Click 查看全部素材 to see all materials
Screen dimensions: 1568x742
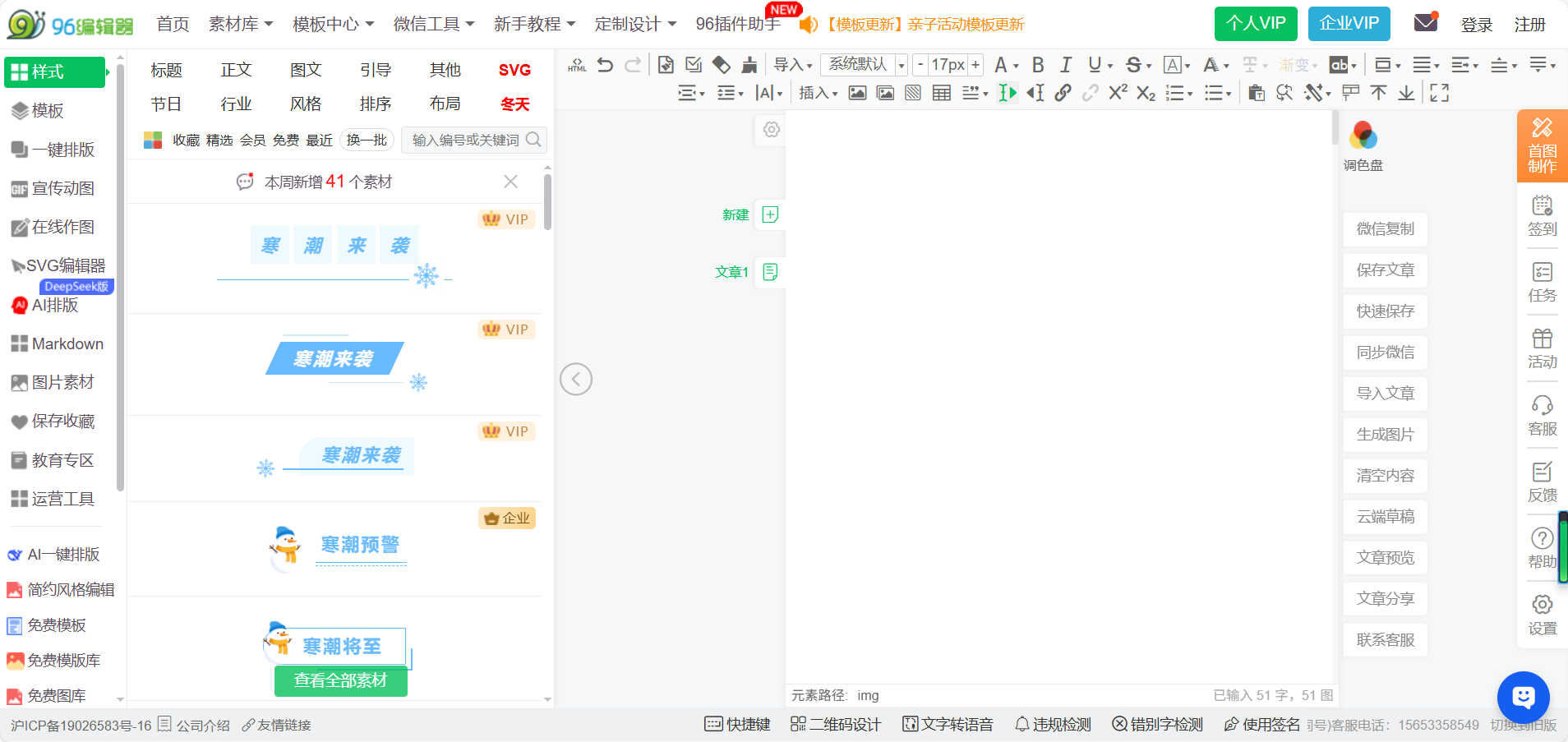340,681
